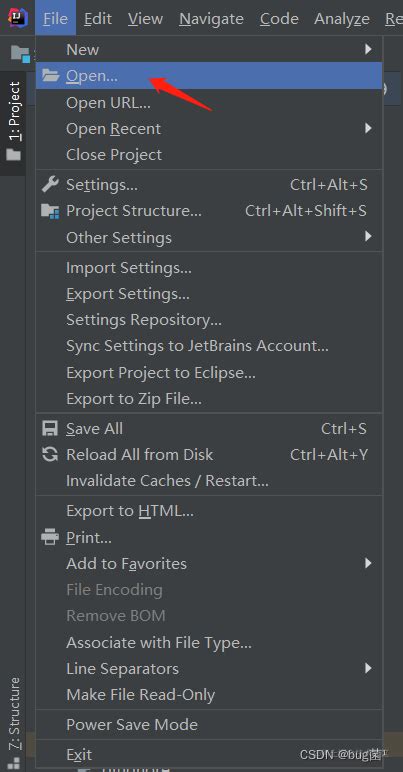Click the Reload All from Disk refresh icon
403x772 pixels.
(50, 454)
